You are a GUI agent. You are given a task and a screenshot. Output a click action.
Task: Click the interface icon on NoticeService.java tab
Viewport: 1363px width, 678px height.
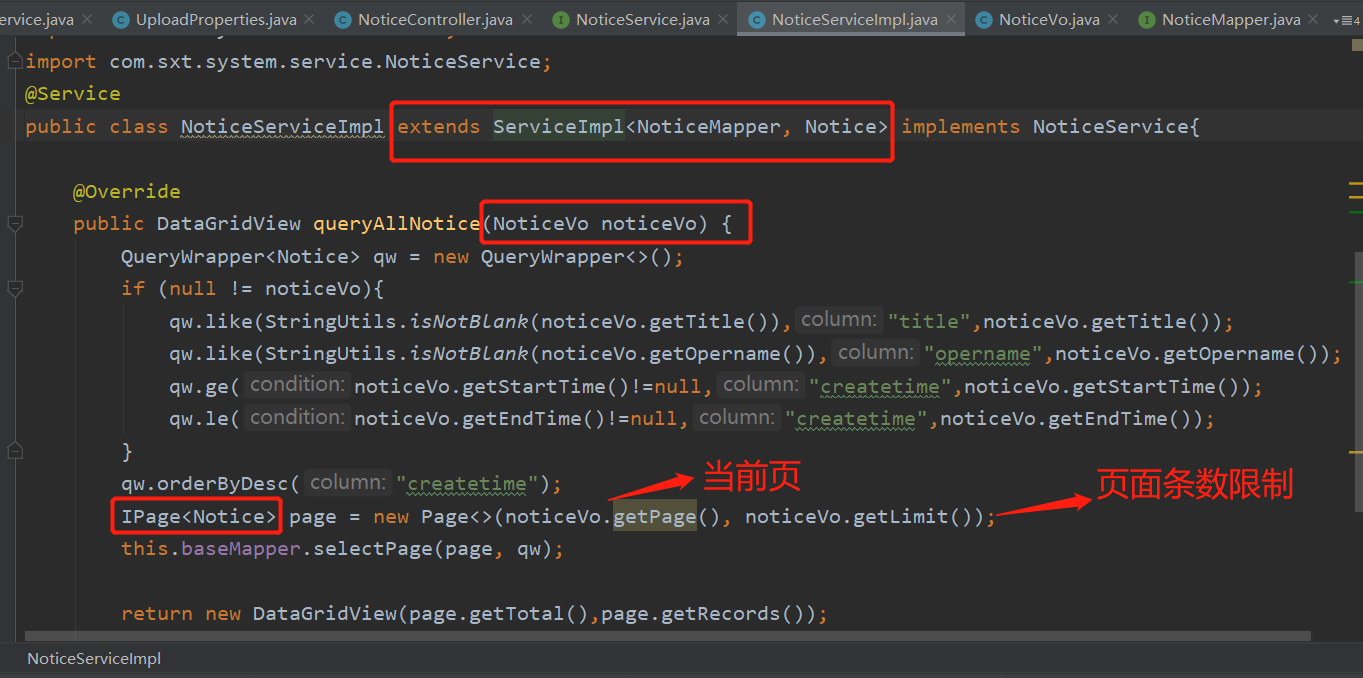tap(561, 19)
